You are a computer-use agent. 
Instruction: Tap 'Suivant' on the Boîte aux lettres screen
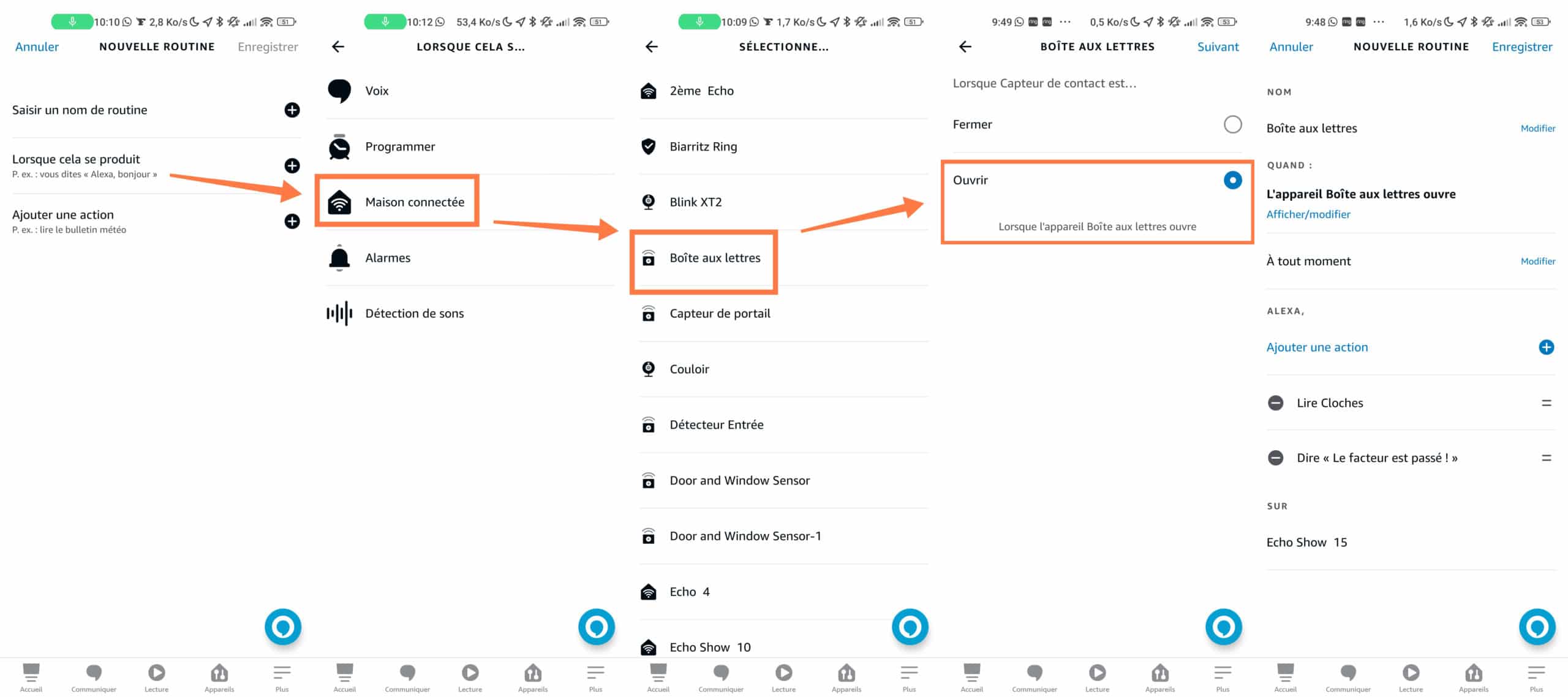pos(1218,47)
